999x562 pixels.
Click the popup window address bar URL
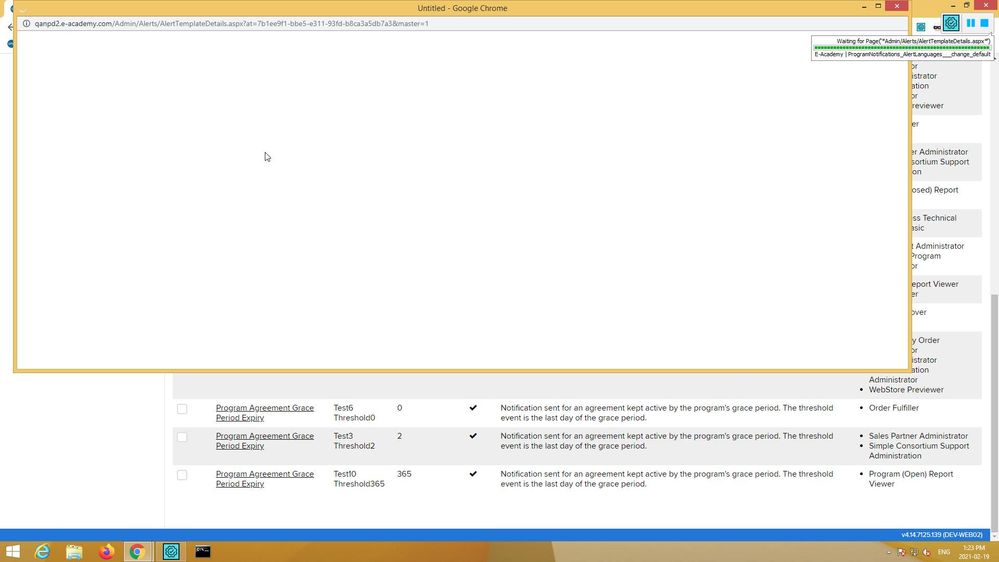click(x=231, y=24)
